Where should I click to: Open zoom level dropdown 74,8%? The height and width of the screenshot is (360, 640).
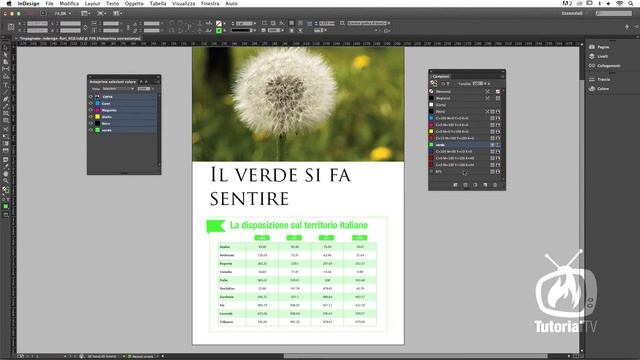(x=63, y=13)
